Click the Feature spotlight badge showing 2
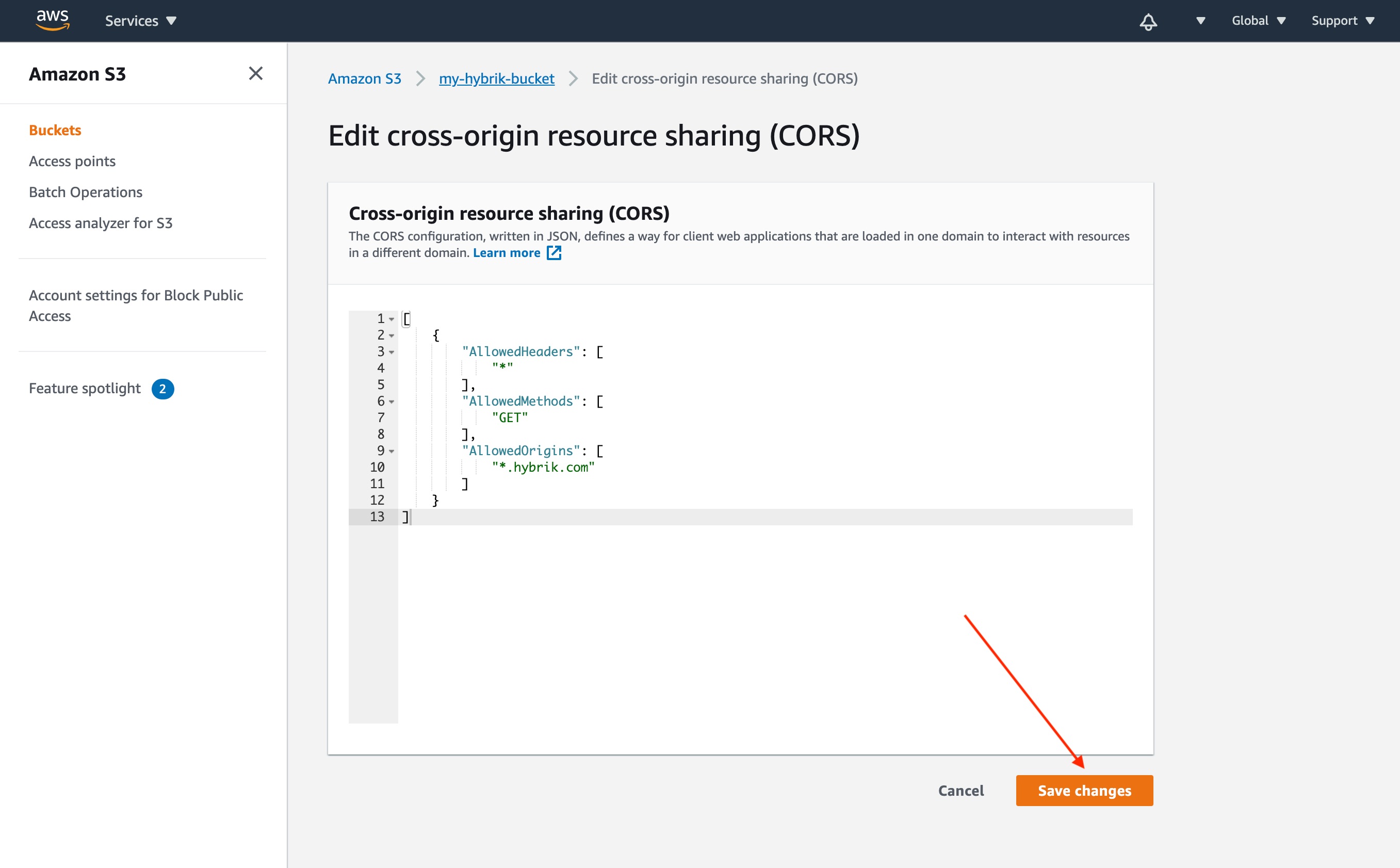The height and width of the screenshot is (868, 1400). [x=162, y=389]
